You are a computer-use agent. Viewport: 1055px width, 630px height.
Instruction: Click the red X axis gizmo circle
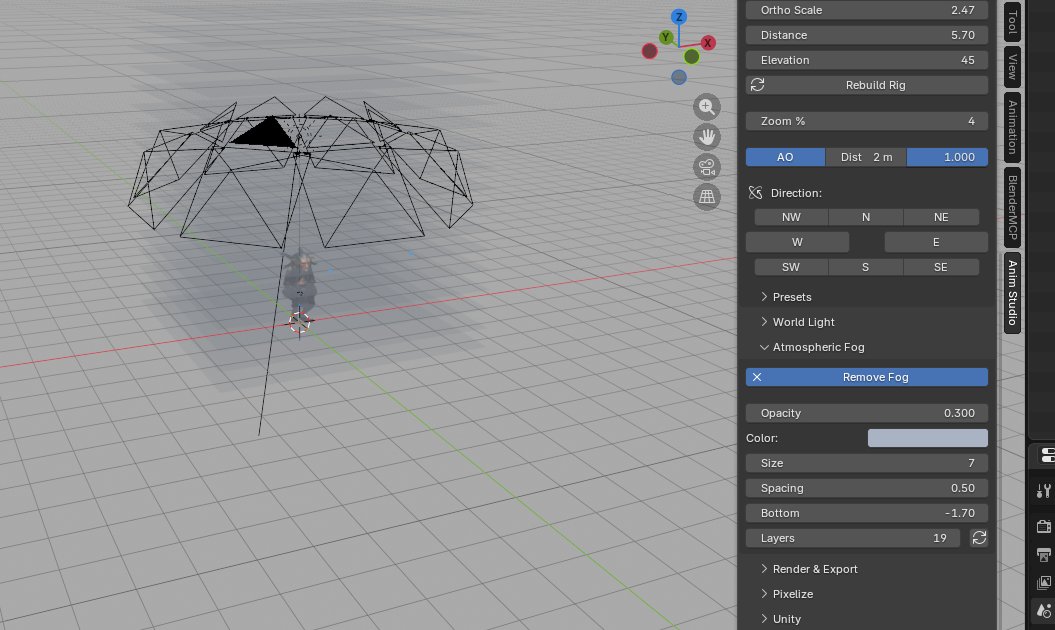click(x=708, y=43)
